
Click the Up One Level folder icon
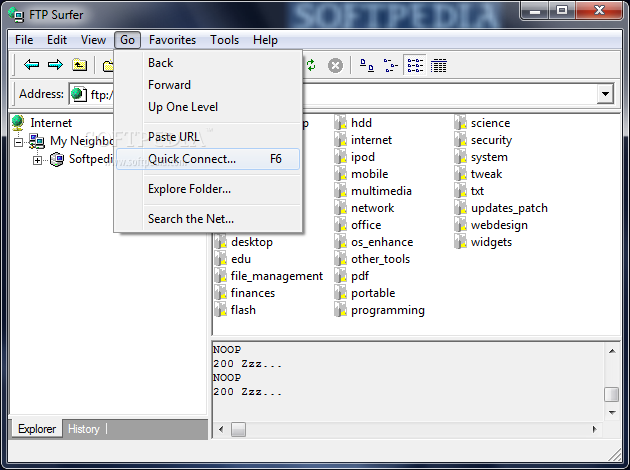(80, 65)
